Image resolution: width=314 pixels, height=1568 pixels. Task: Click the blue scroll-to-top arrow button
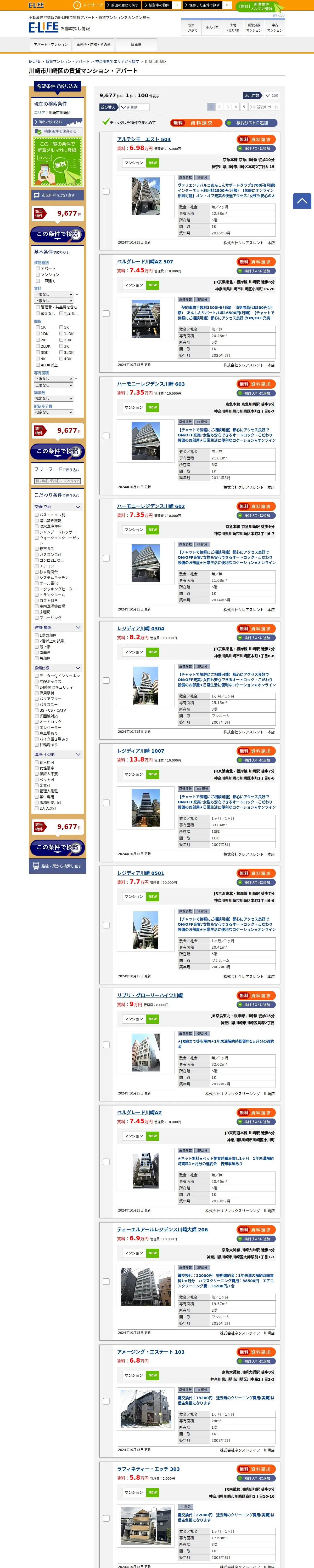[302, 201]
